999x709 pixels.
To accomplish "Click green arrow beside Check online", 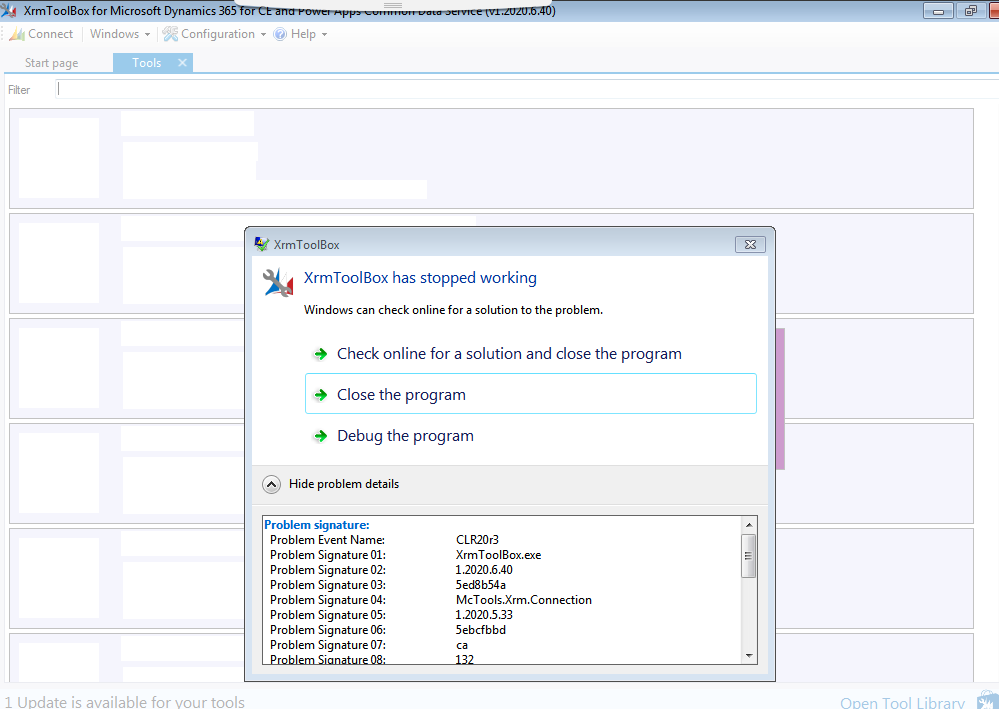I will [x=320, y=354].
